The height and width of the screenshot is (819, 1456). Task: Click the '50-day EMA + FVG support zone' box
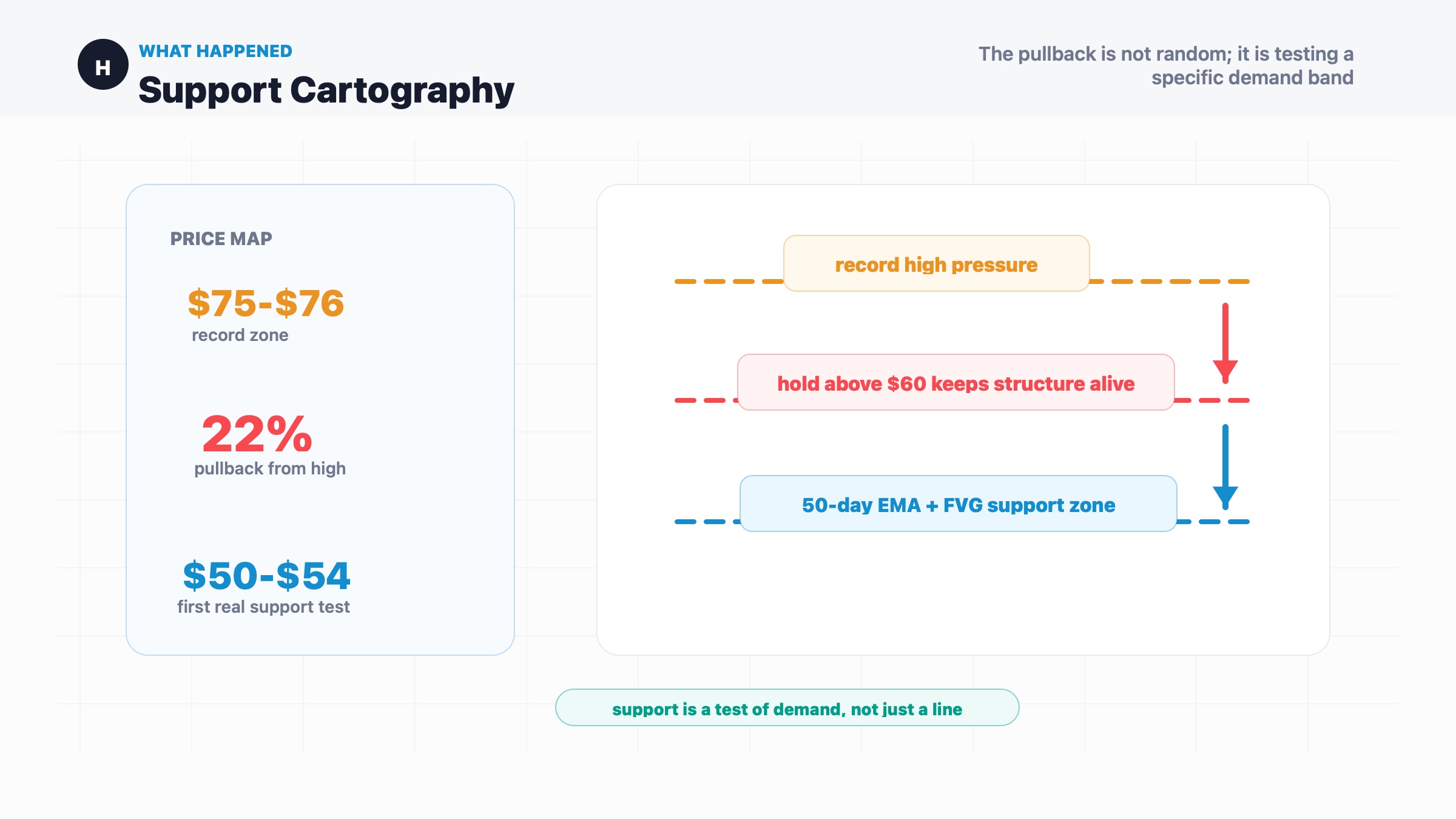959,504
